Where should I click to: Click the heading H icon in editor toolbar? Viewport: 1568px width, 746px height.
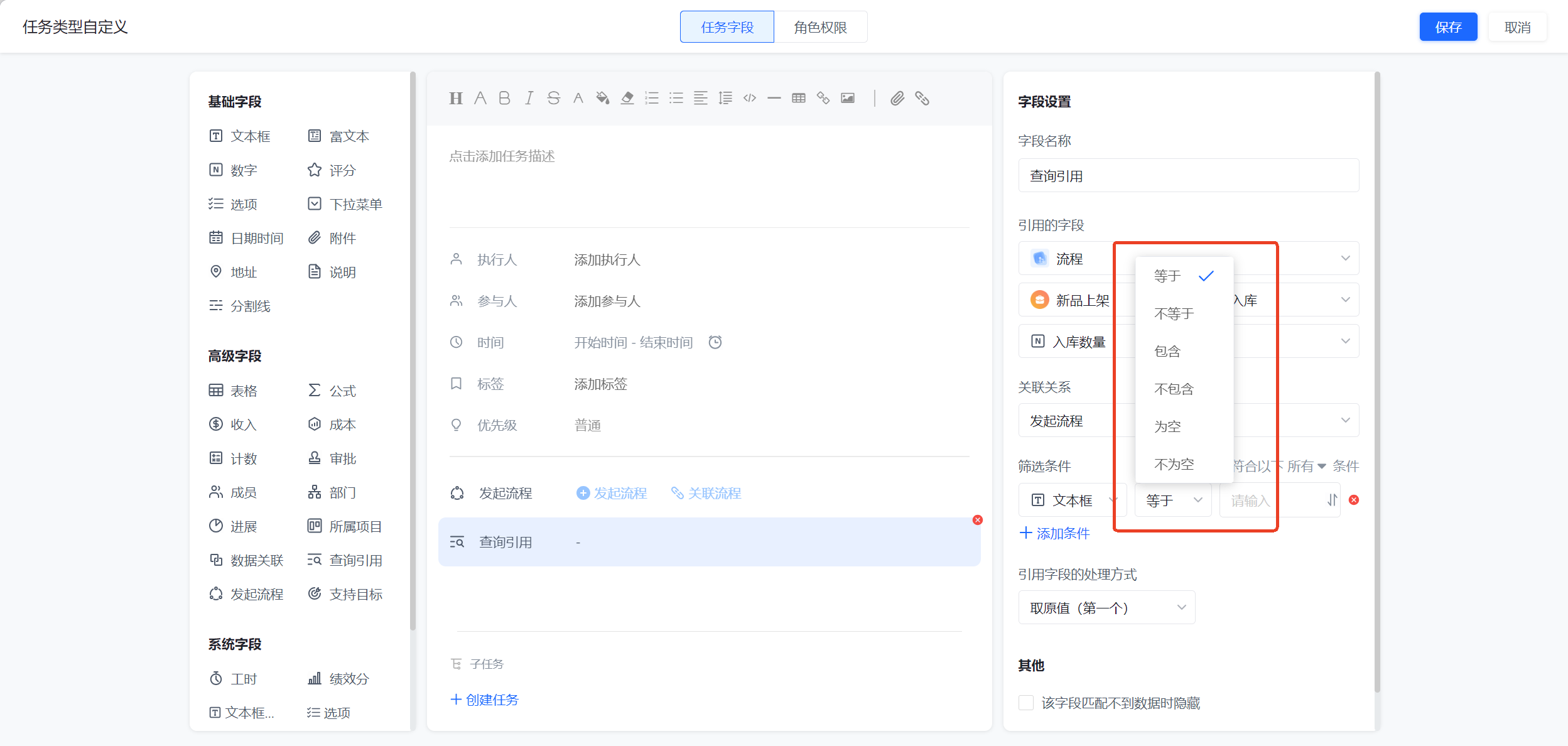(456, 98)
